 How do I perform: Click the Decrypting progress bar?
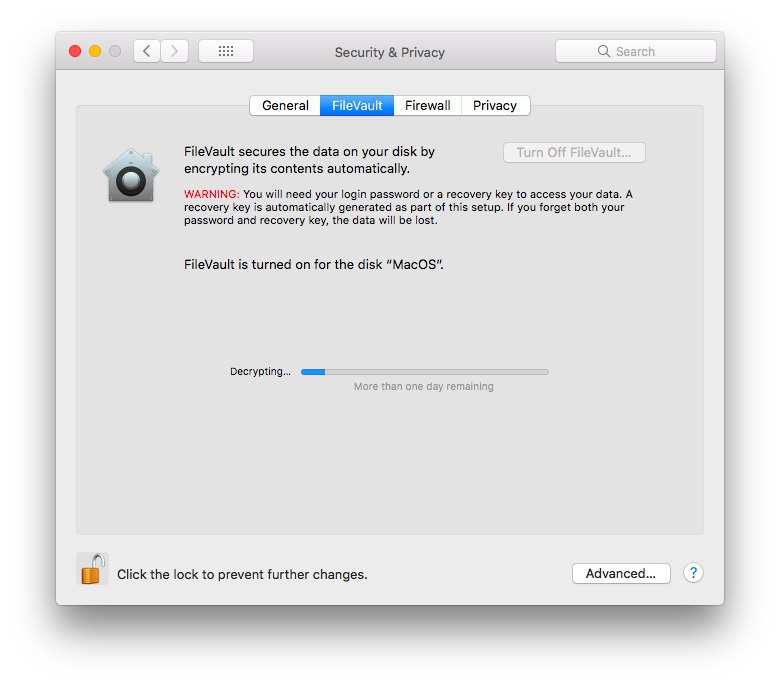pyautogui.click(x=425, y=372)
